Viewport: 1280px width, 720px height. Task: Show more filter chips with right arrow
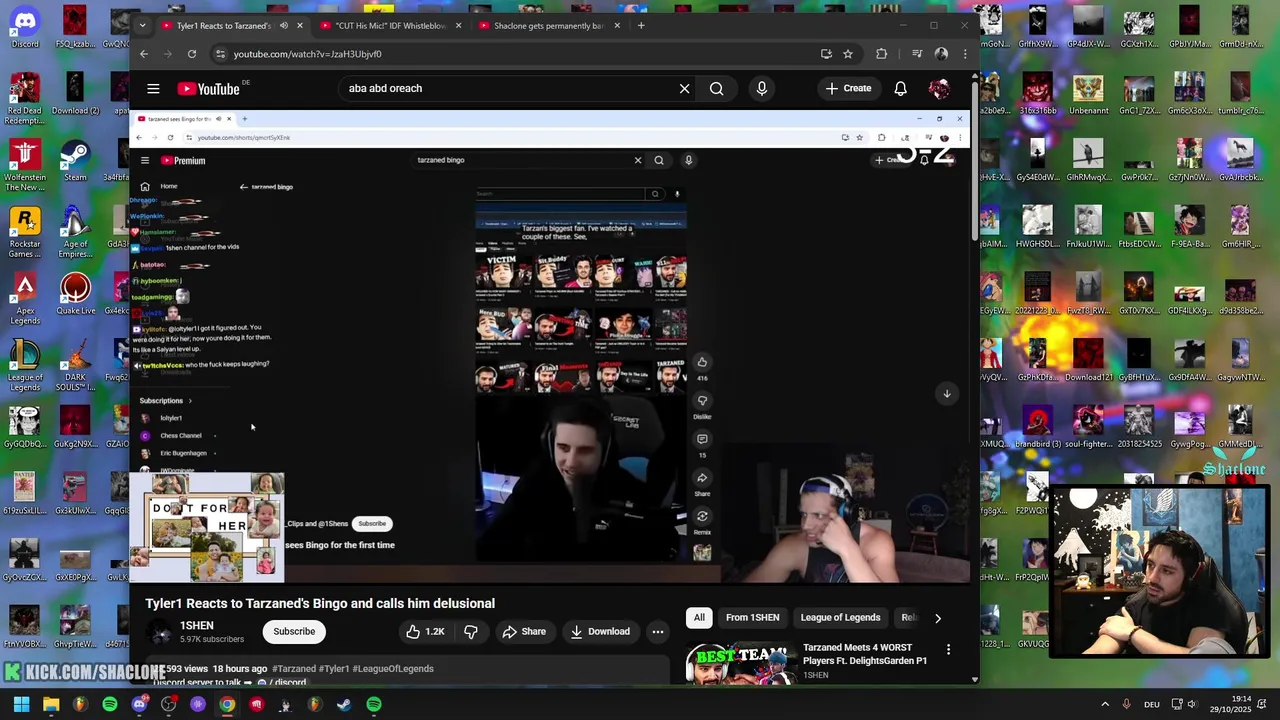pos(937,618)
